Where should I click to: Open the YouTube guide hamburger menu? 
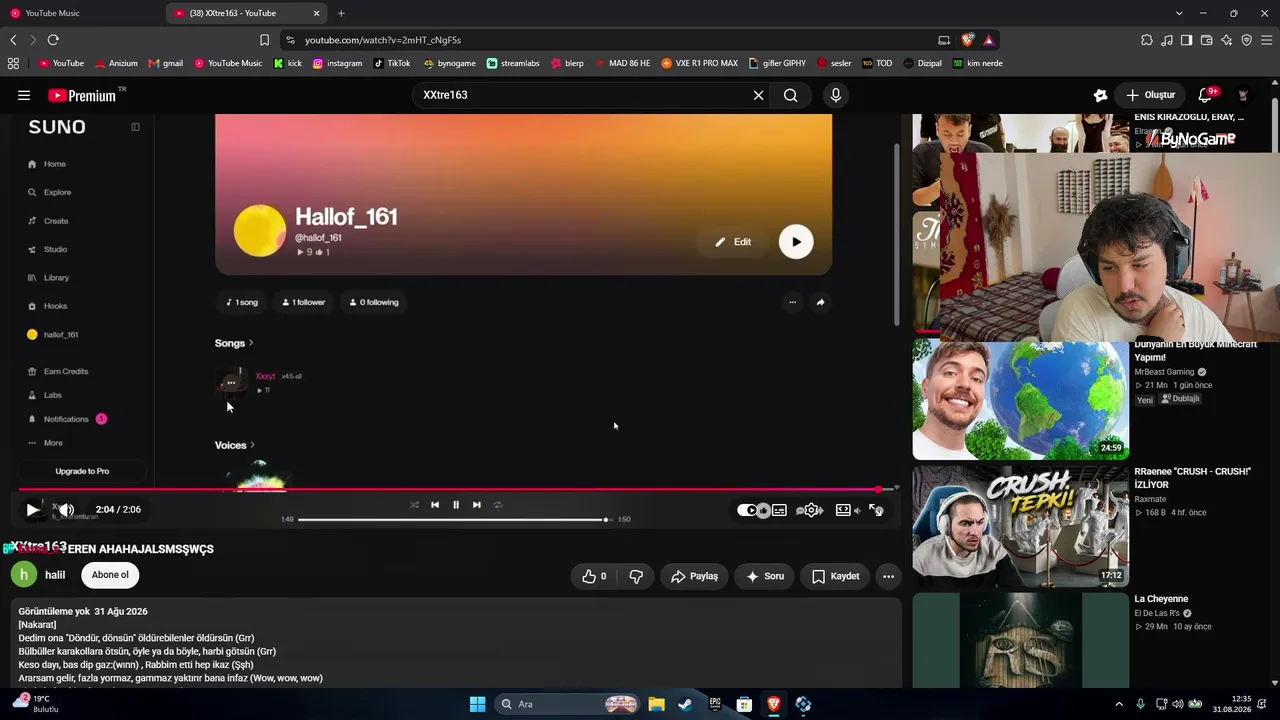24,95
